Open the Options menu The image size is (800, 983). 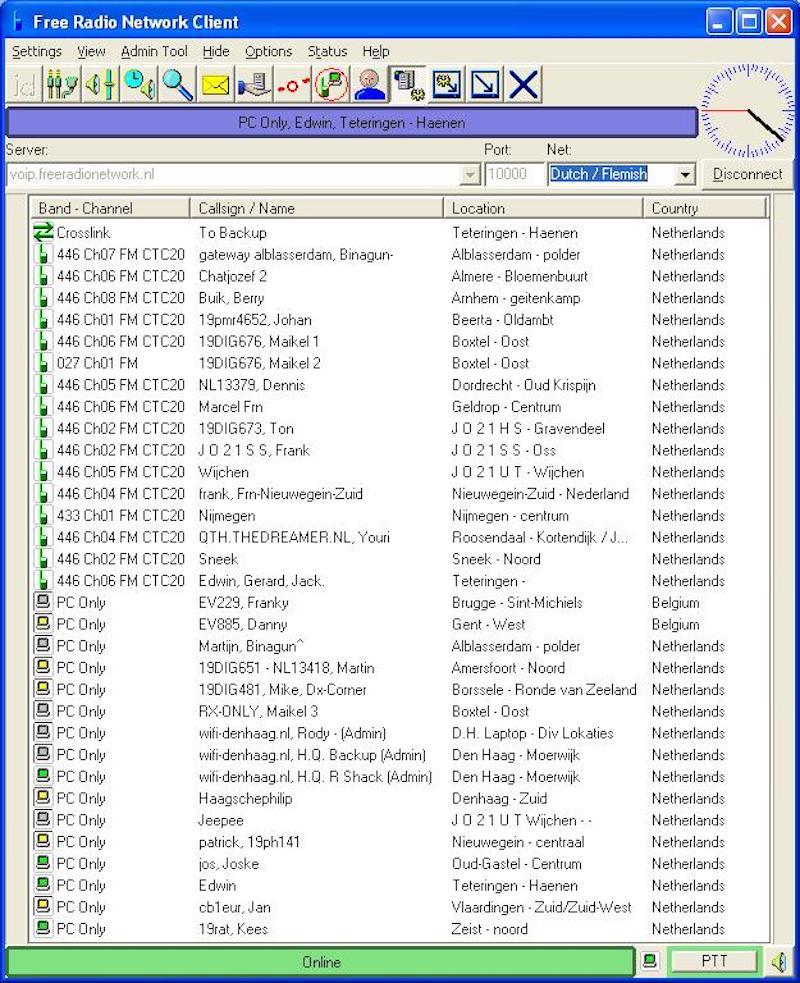tap(268, 51)
